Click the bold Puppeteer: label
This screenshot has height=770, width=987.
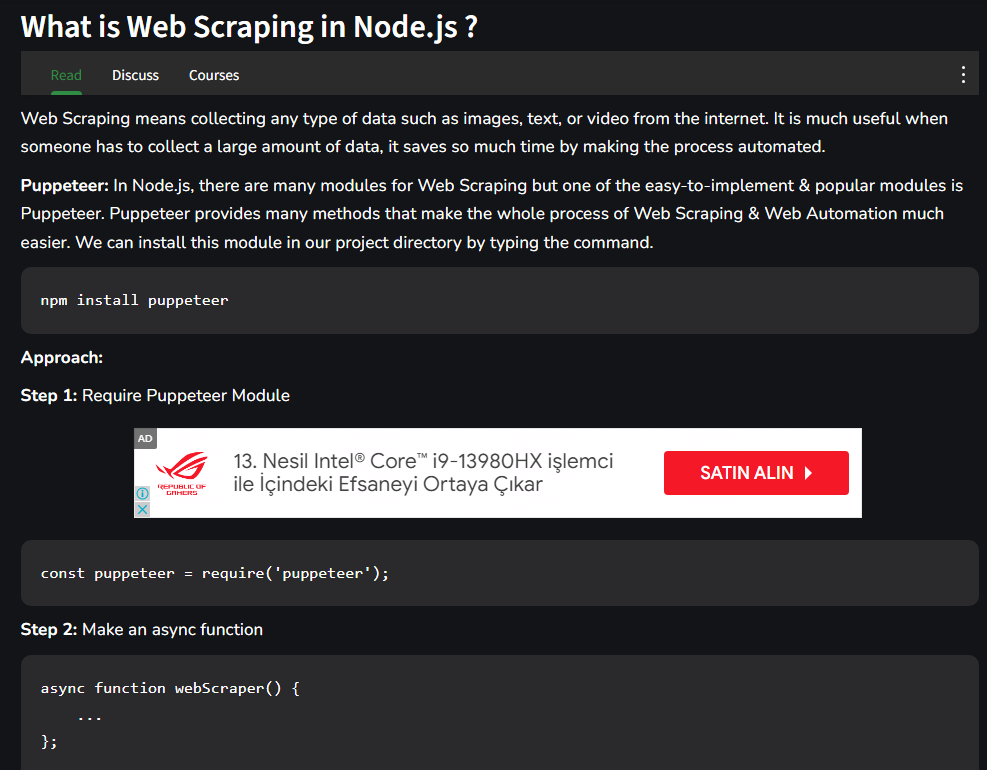pyautogui.click(x=65, y=185)
